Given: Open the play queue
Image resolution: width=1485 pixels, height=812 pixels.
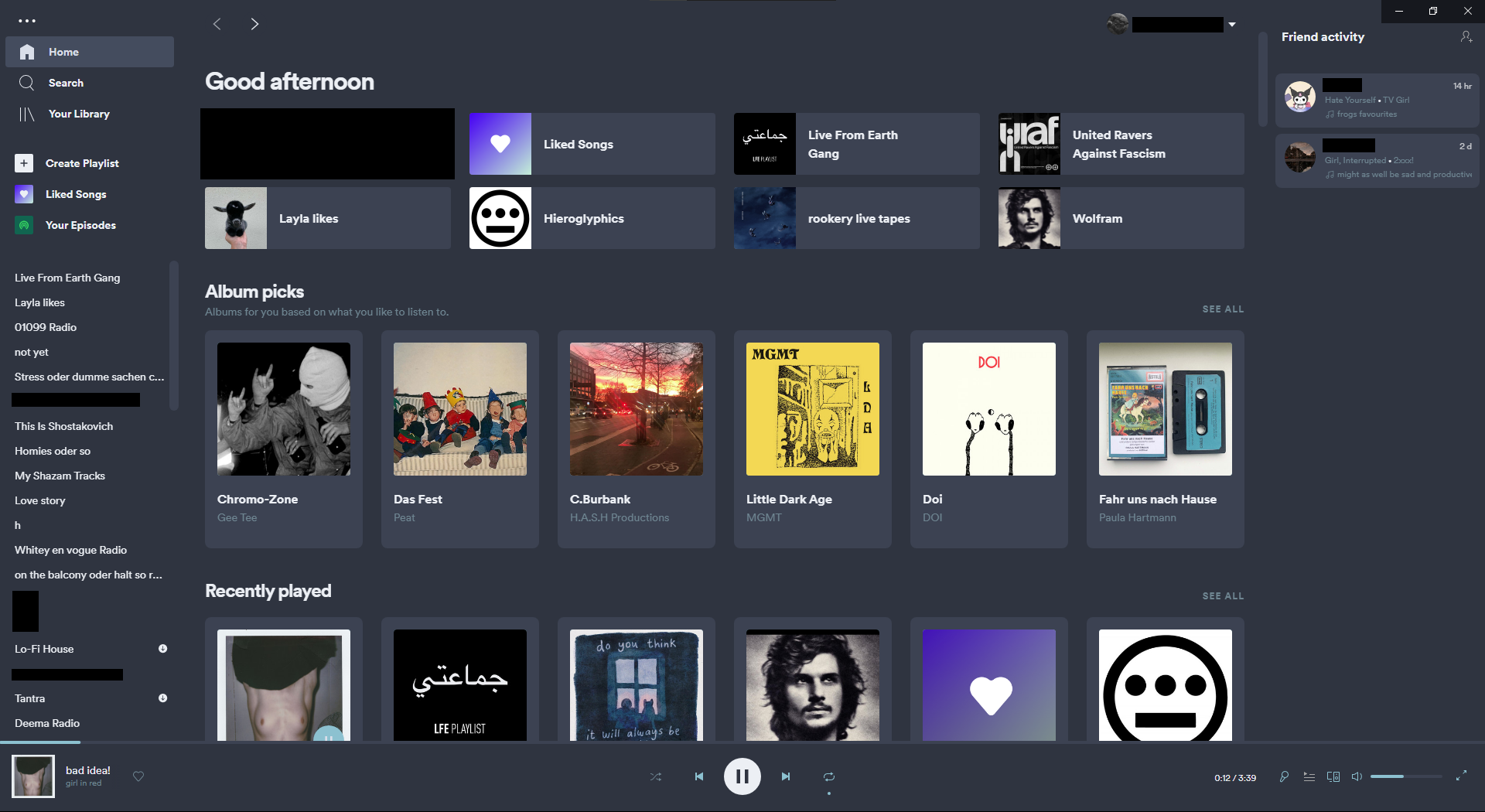Looking at the screenshot, I should 1309,776.
